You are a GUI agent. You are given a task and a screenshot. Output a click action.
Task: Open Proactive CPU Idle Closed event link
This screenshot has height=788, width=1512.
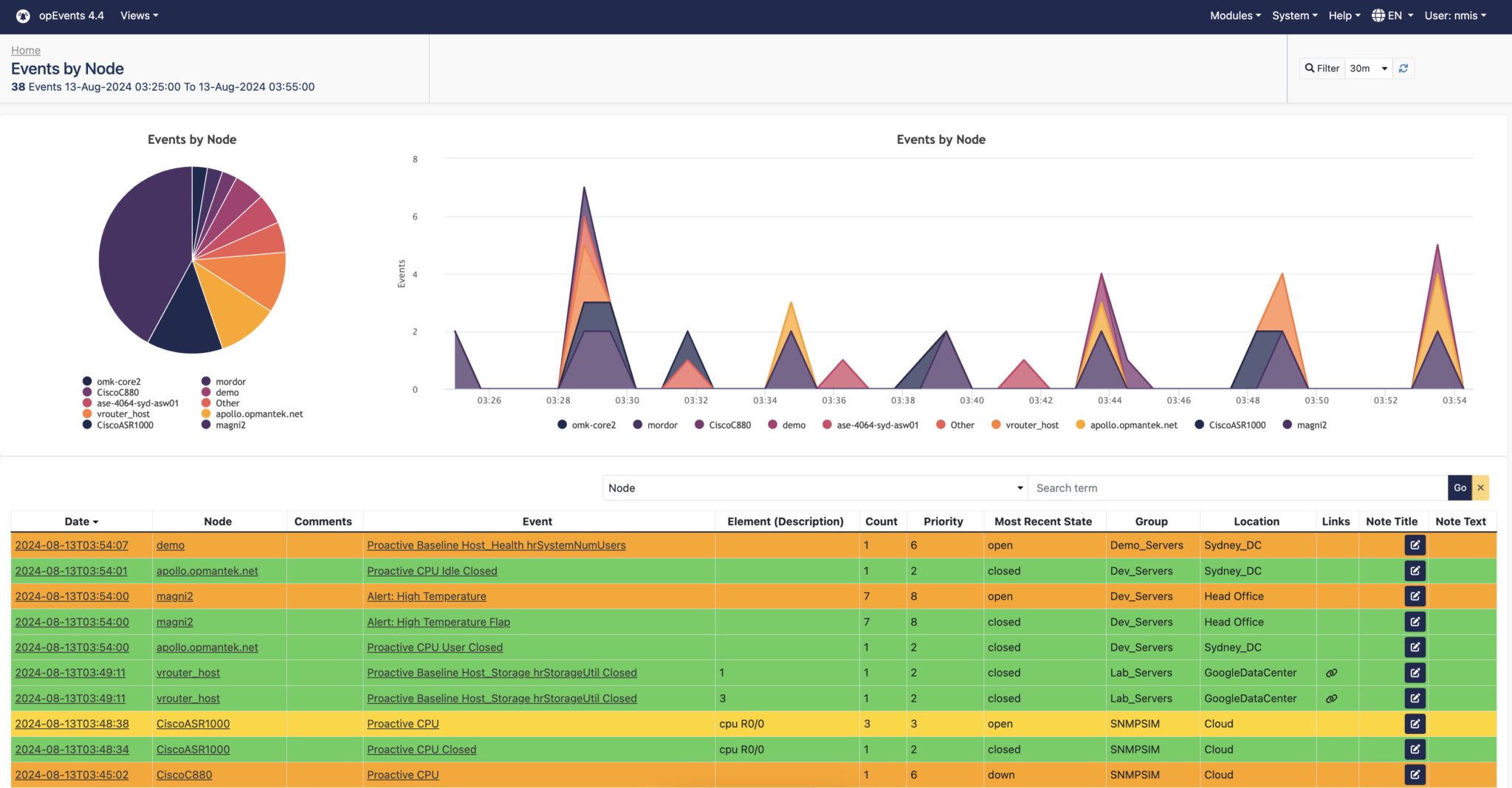pos(432,571)
